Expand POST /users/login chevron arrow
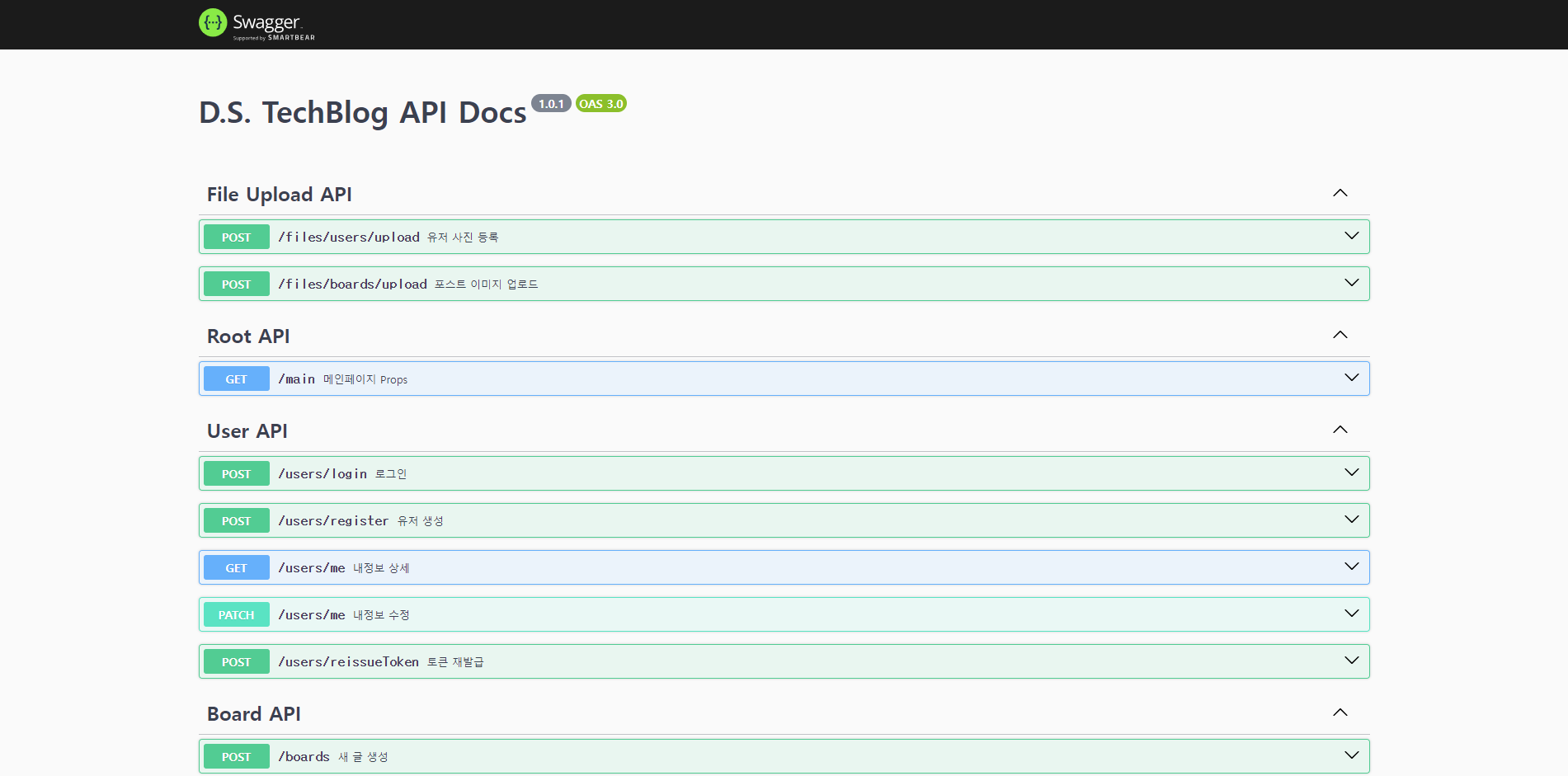1568x776 pixels. [1351, 473]
